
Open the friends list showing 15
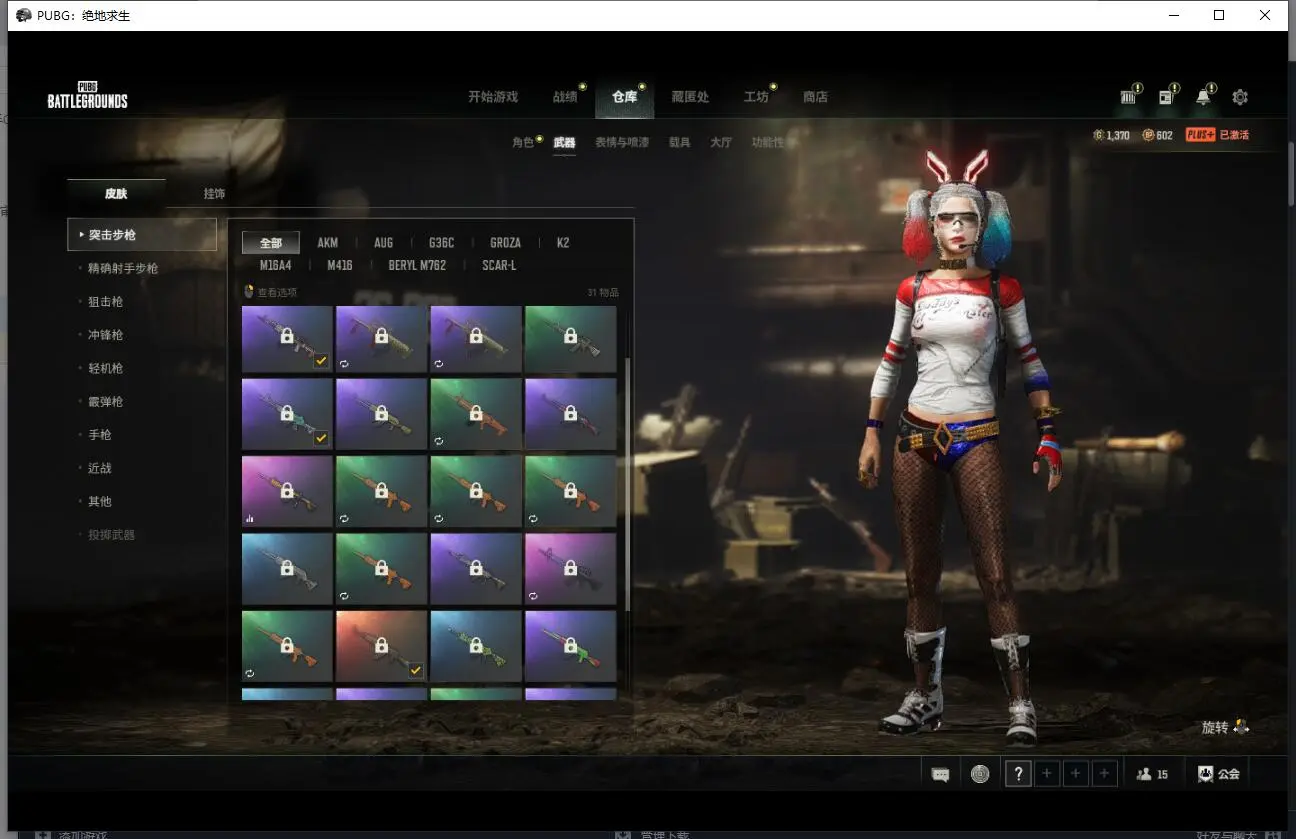click(x=1152, y=774)
